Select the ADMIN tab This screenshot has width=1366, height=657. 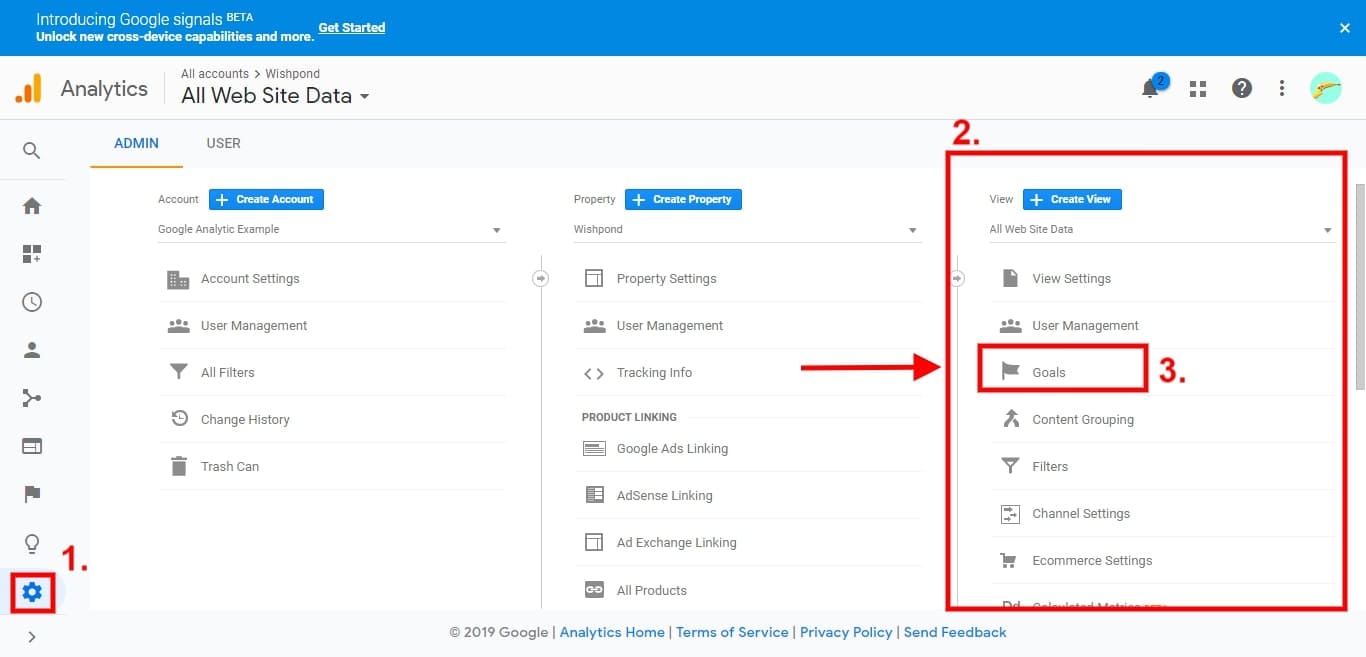click(136, 143)
